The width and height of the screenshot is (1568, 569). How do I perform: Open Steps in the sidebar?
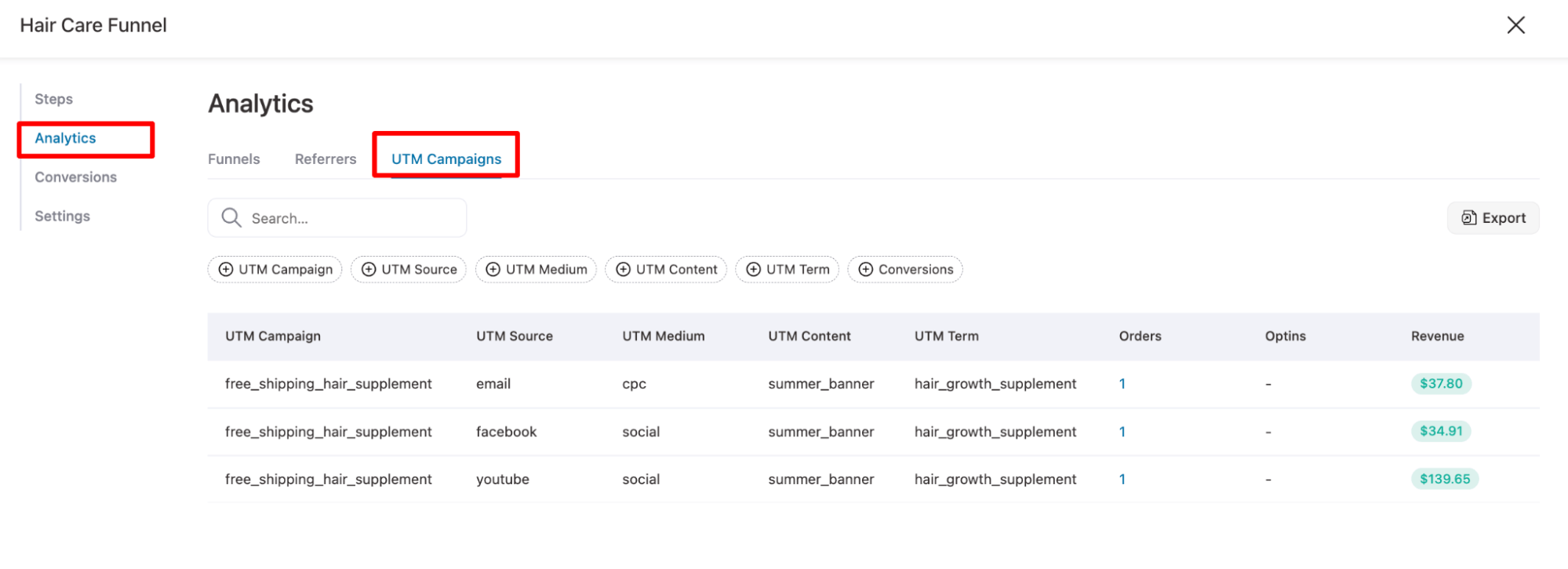point(53,99)
